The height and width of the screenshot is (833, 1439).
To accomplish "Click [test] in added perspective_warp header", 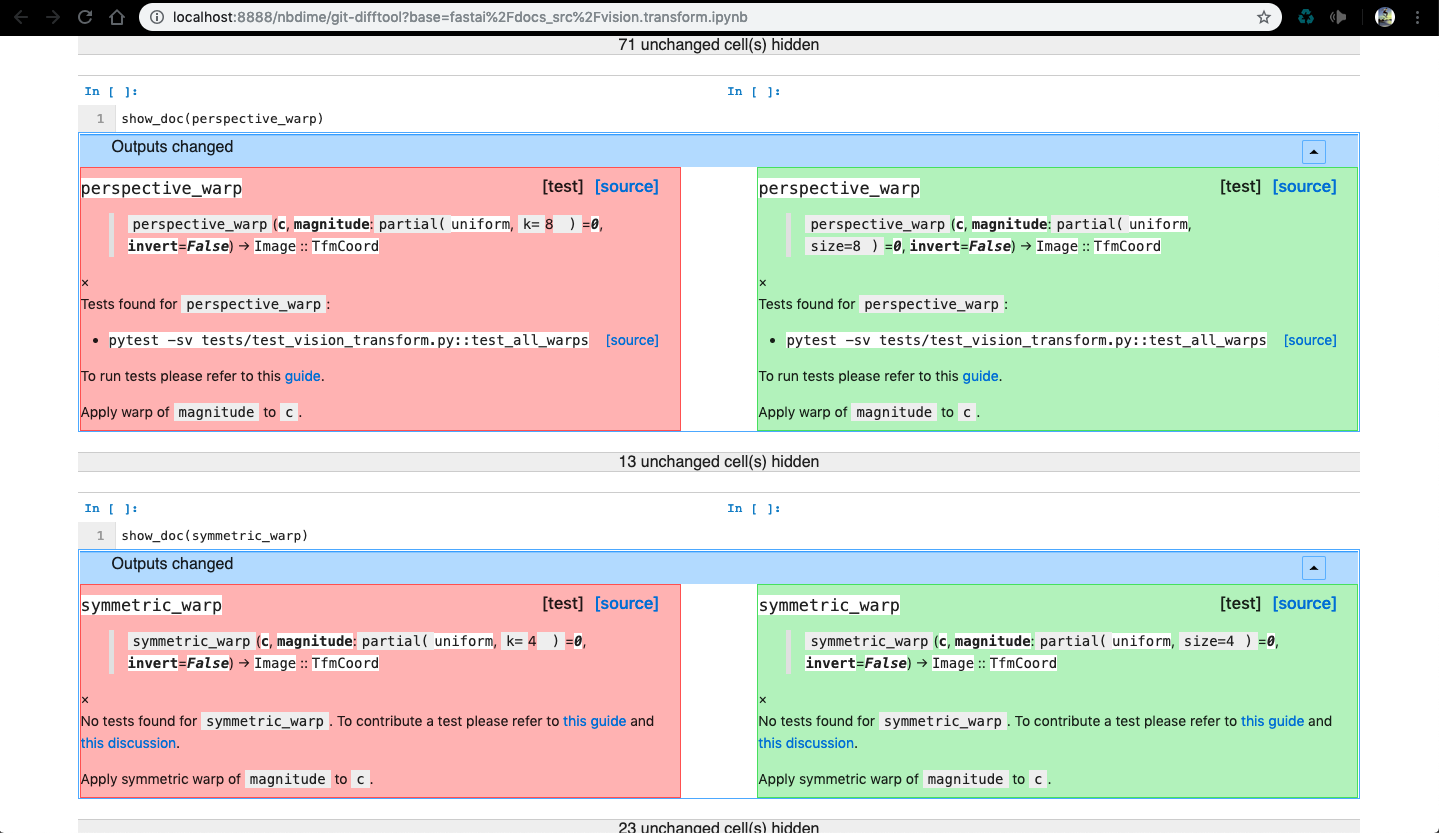I will [1241, 186].
